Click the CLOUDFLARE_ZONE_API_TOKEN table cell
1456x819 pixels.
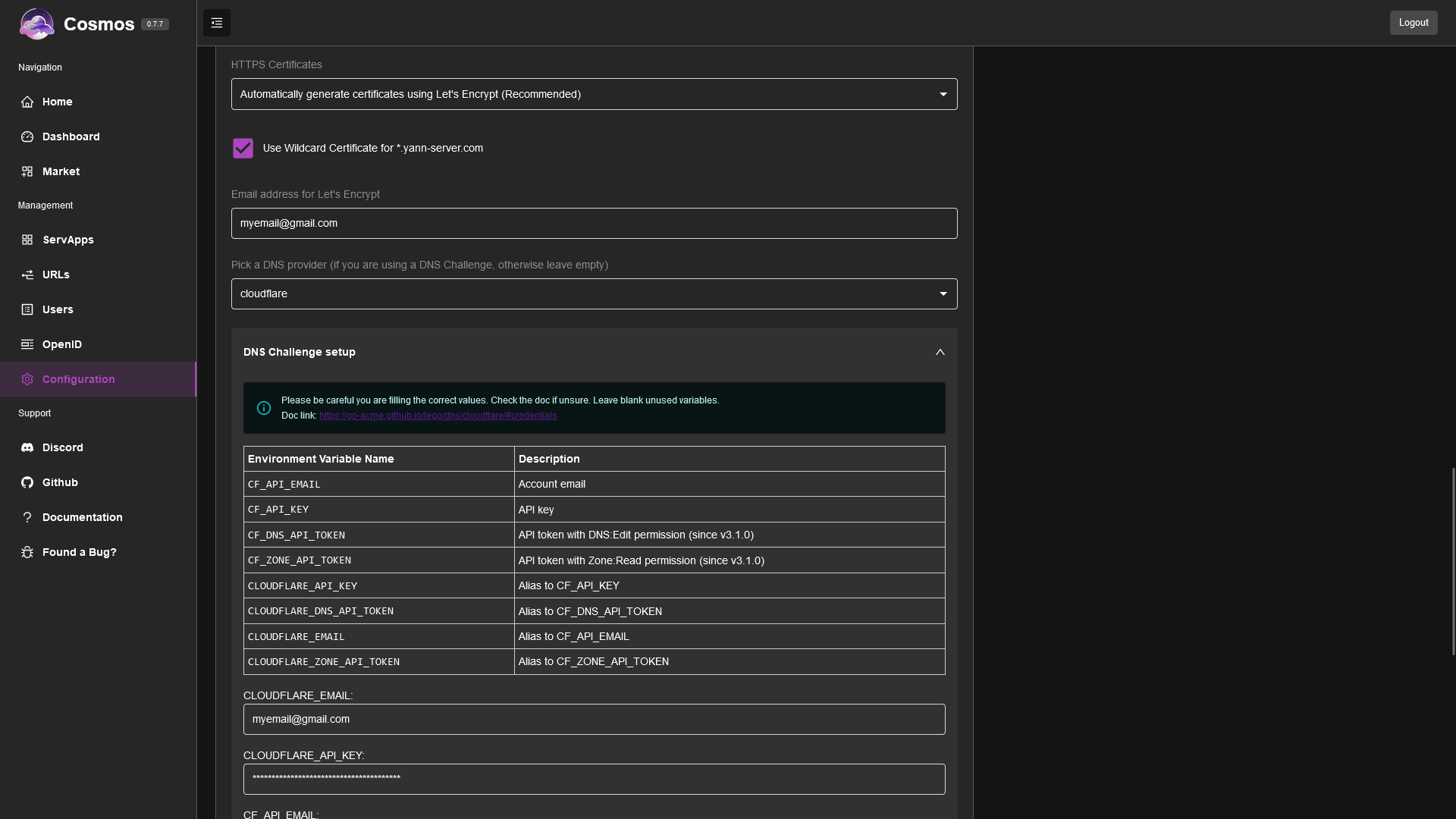pos(378,661)
